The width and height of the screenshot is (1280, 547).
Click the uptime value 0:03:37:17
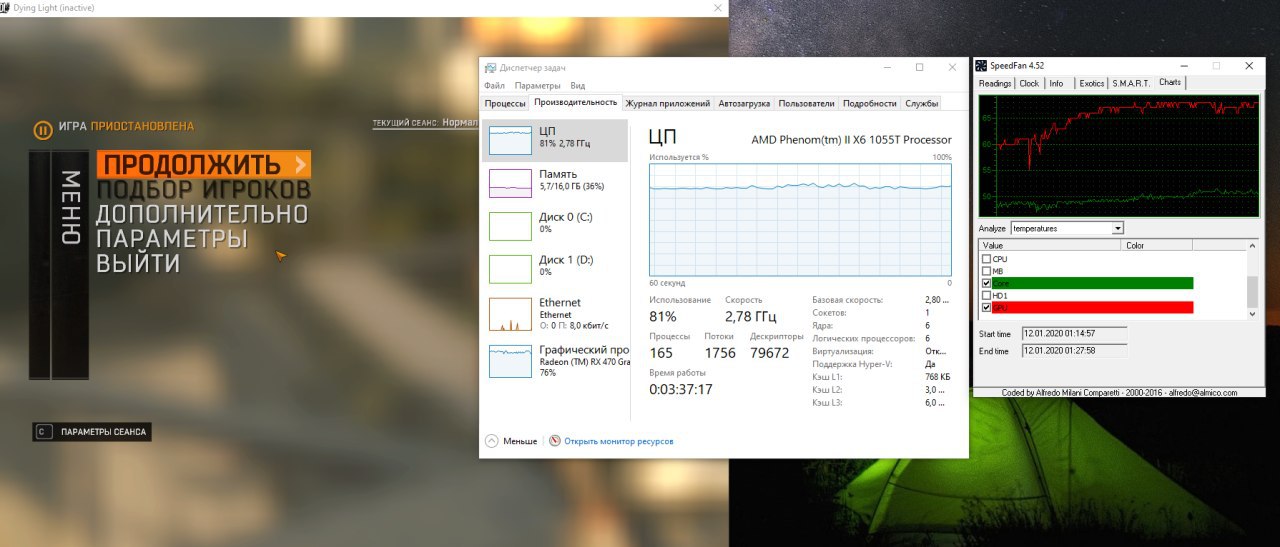pos(681,389)
